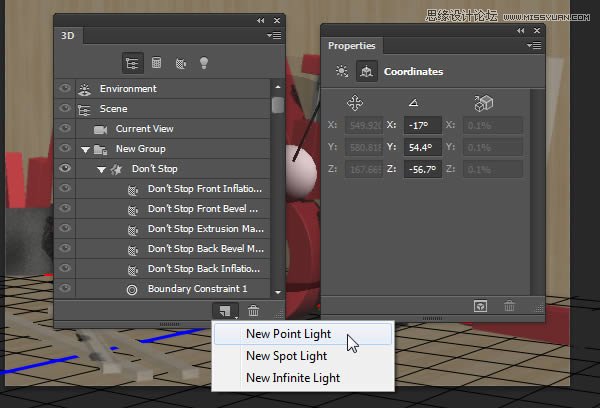Click the camera icon beside Current View
The height and width of the screenshot is (408, 600).
pos(100,129)
